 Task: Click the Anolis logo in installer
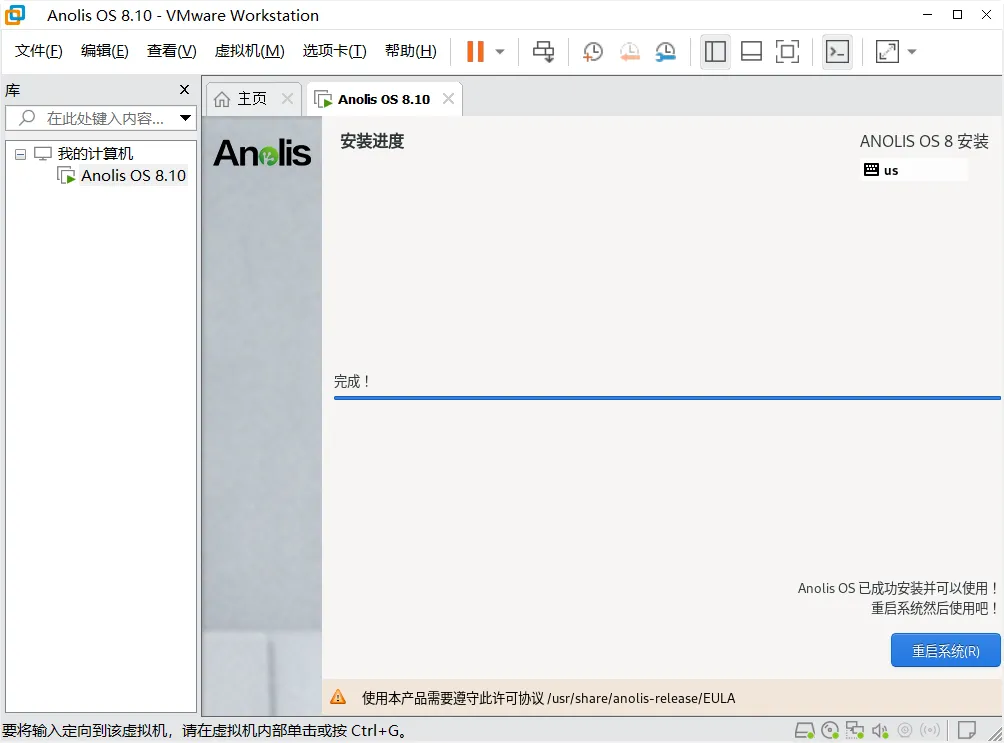click(x=262, y=154)
